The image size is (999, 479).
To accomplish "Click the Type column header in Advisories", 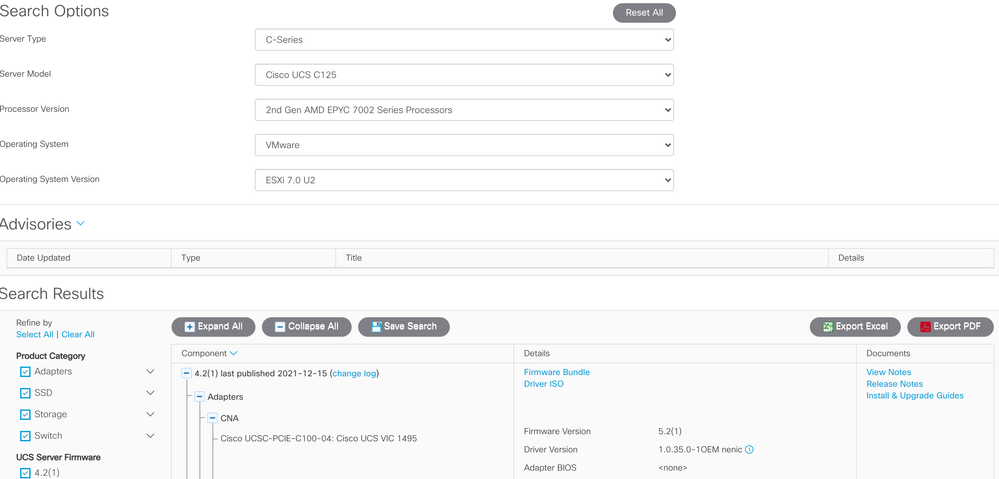I will coord(190,258).
